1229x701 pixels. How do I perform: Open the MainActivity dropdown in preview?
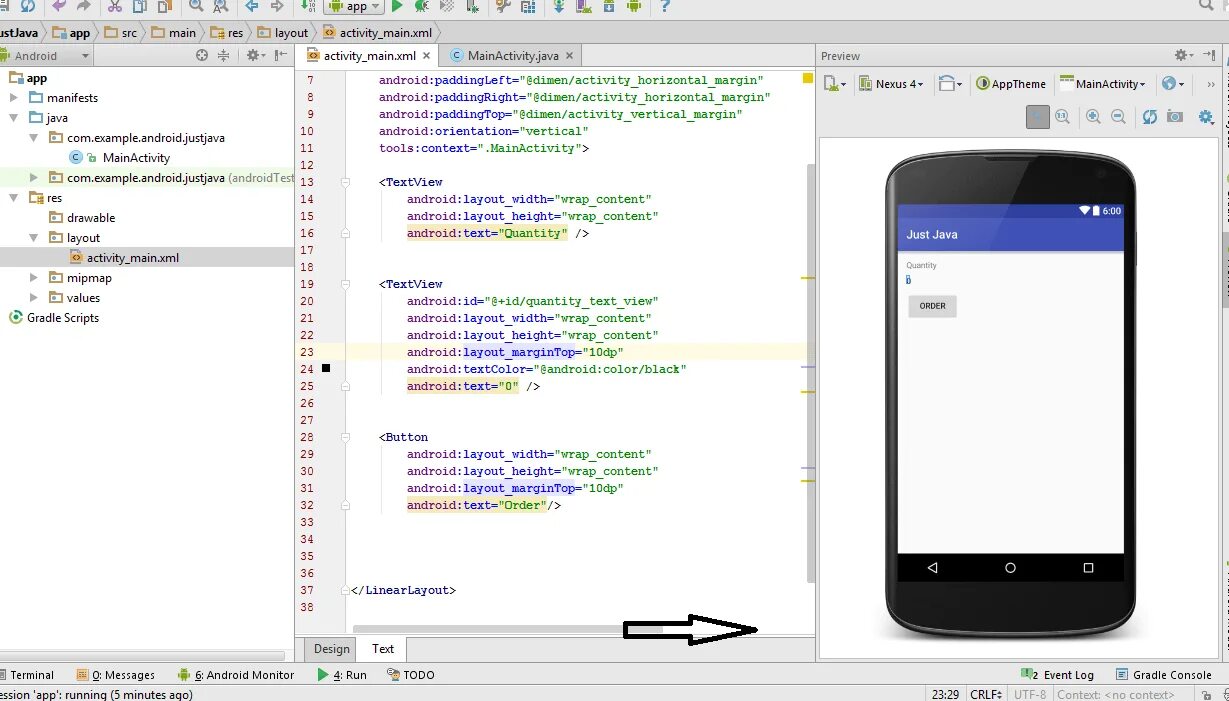tap(1103, 84)
